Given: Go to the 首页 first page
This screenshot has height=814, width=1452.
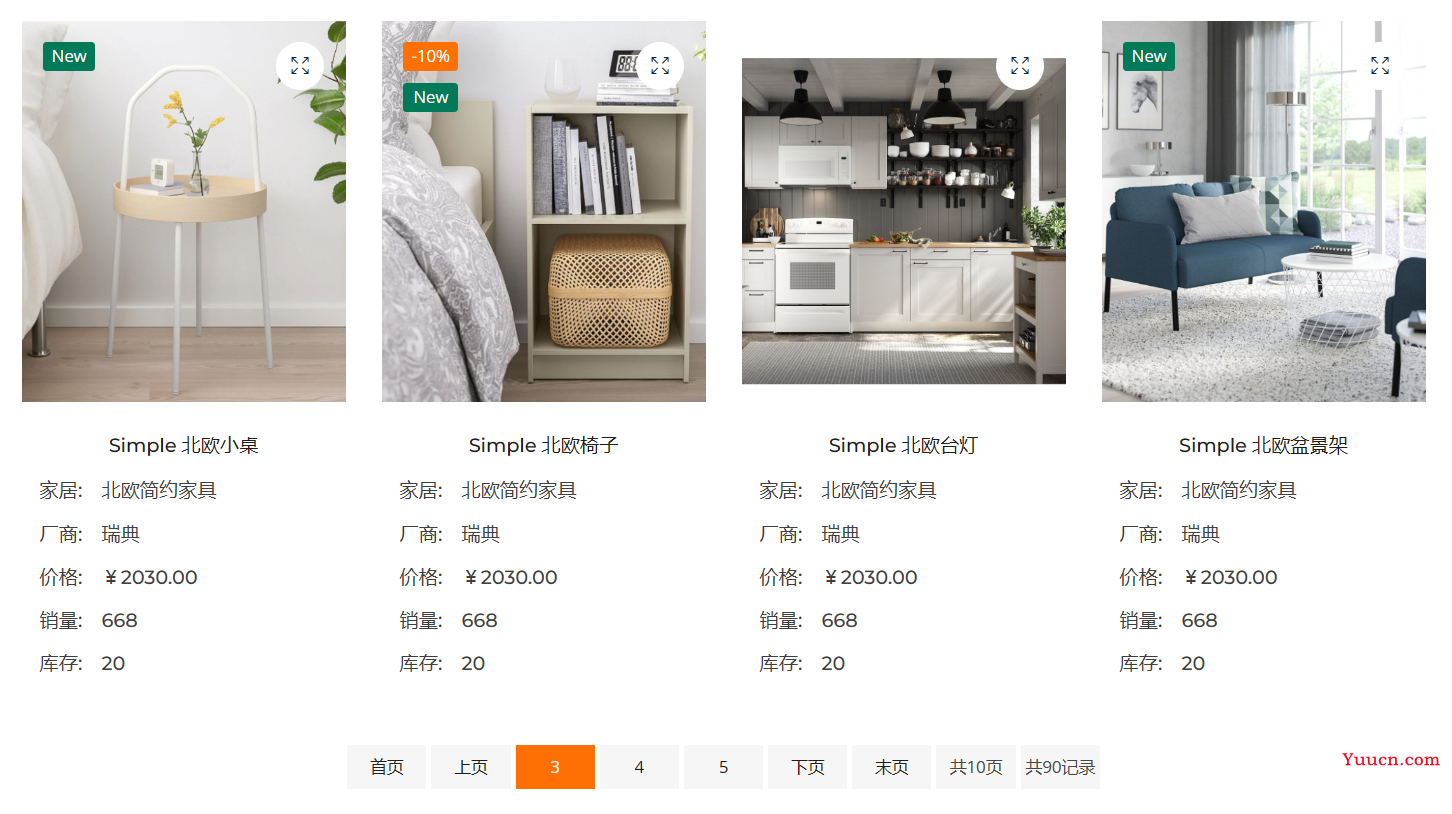Looking at the screenshot, I should (x=387, y=767).
